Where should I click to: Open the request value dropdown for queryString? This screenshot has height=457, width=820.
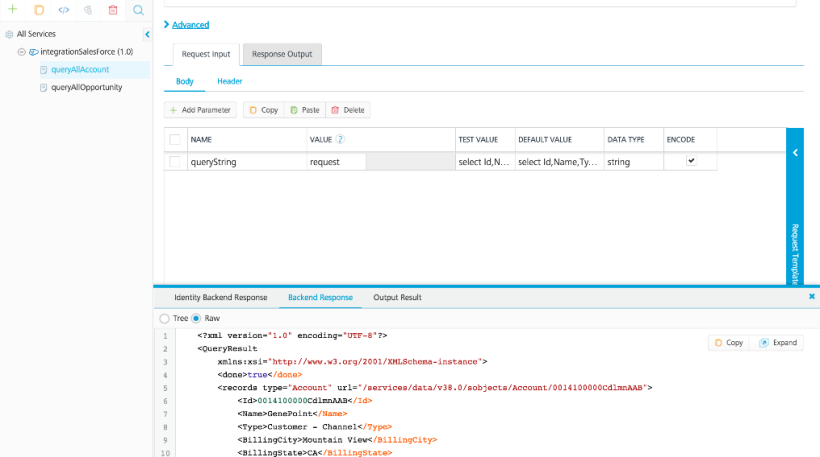[x=336, y=162]
